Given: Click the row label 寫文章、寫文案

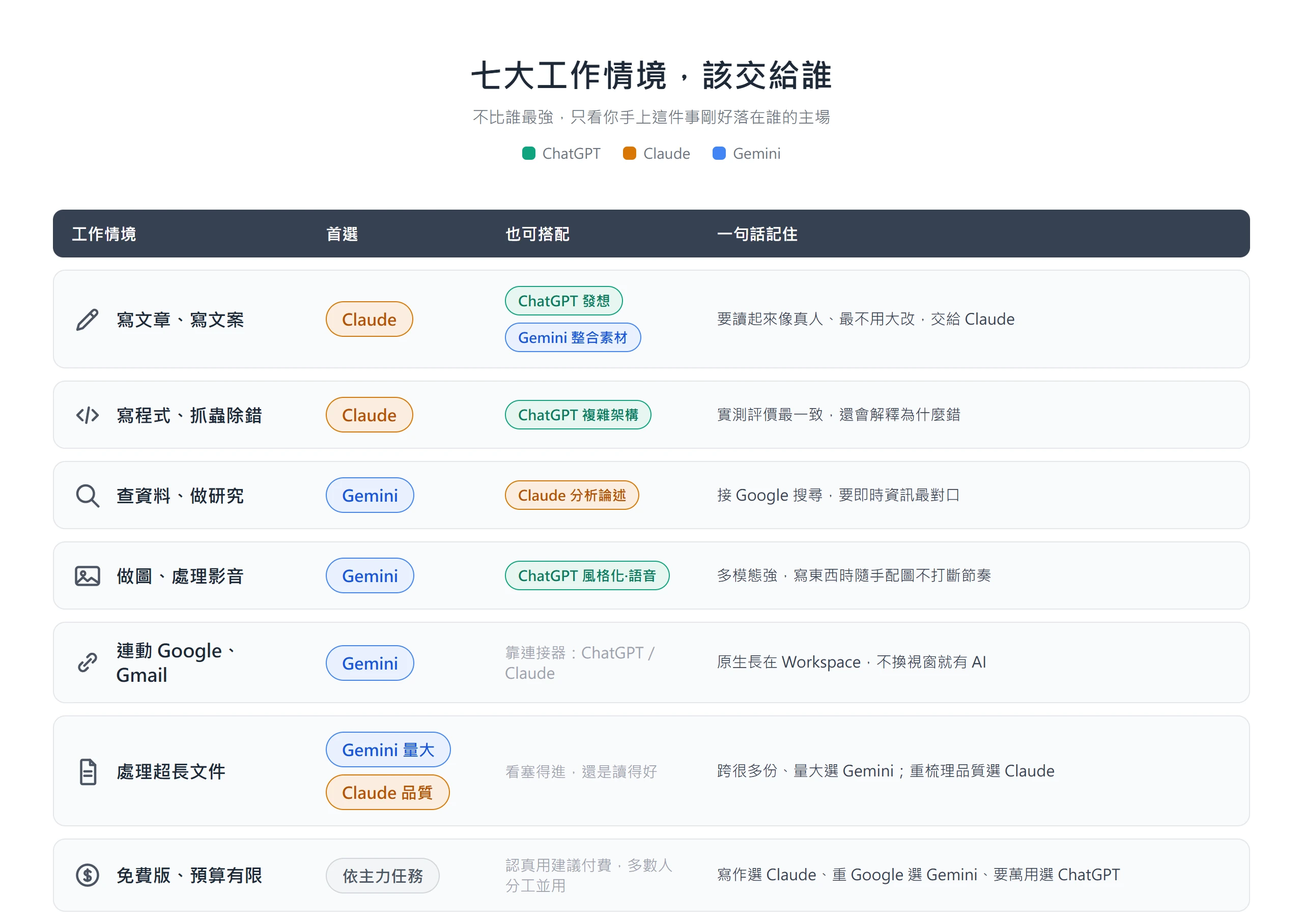Looking at the screenshot, I should coord(180,320).
